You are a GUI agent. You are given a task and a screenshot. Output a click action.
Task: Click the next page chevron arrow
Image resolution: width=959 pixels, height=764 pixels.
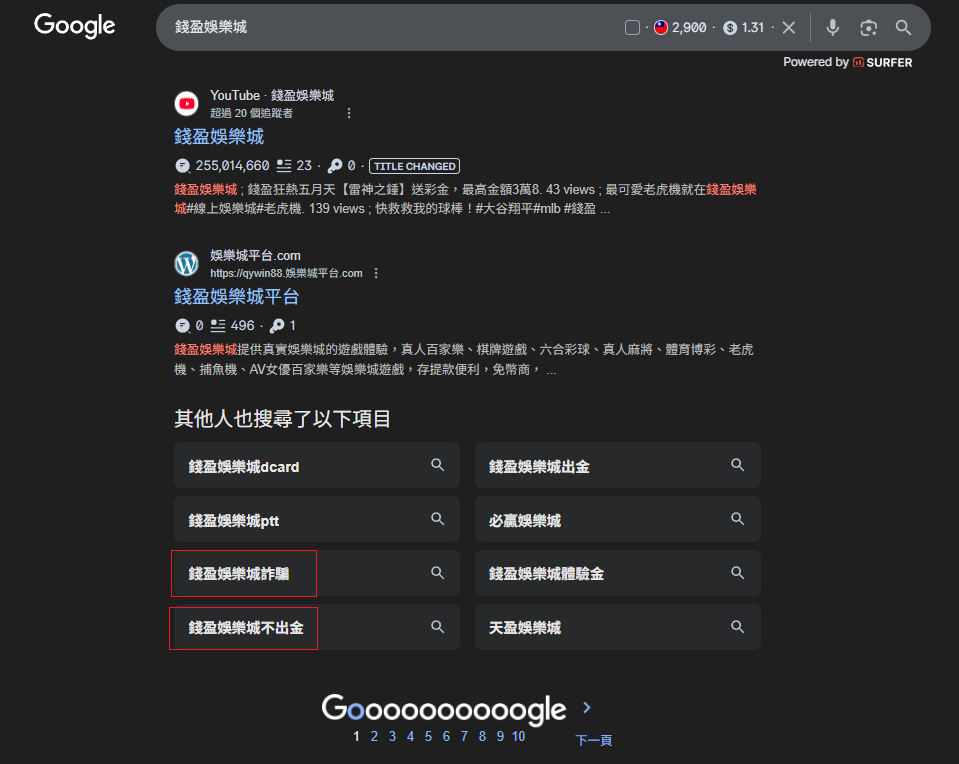(x=587, y=708)
